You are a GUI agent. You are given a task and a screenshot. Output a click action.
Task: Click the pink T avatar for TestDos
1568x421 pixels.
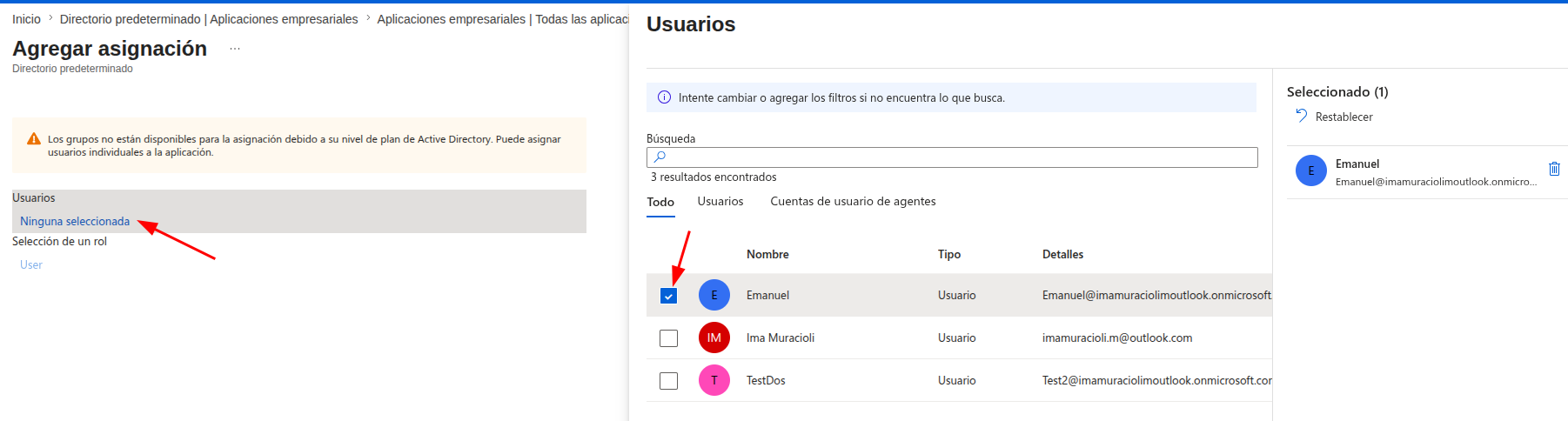(x=714, y=380)
